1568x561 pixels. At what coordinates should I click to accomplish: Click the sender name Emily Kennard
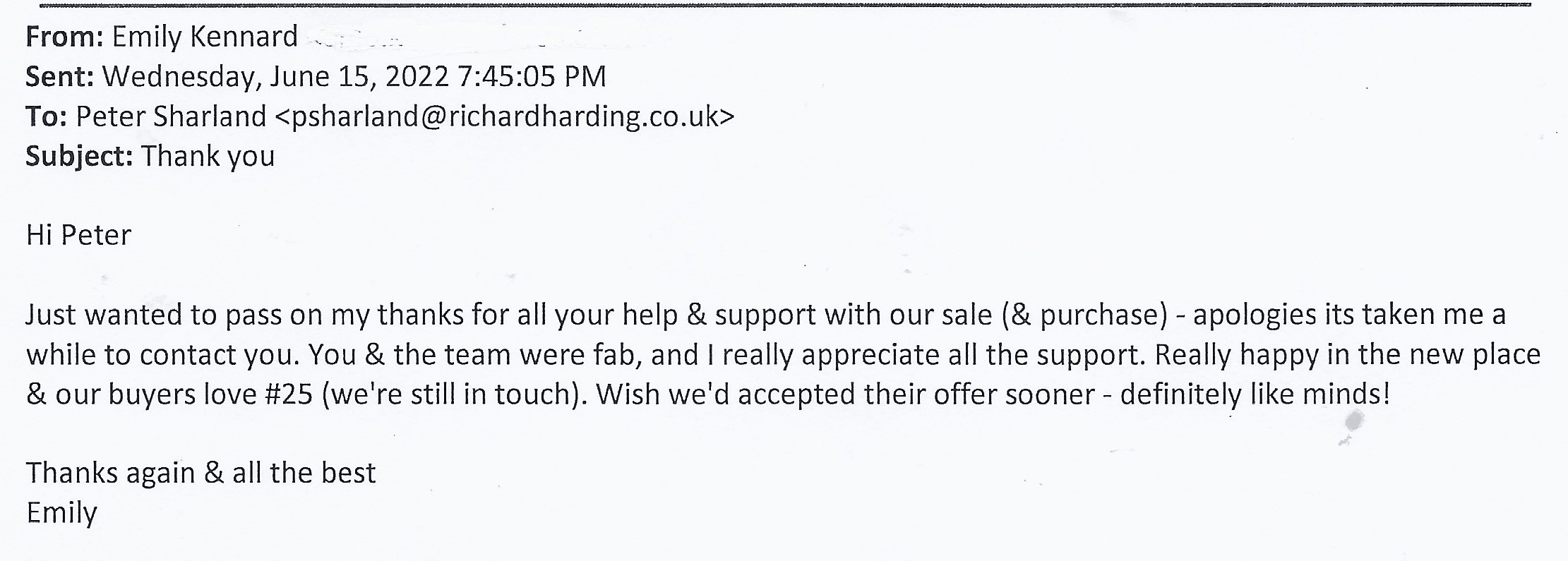coord(205,37)
